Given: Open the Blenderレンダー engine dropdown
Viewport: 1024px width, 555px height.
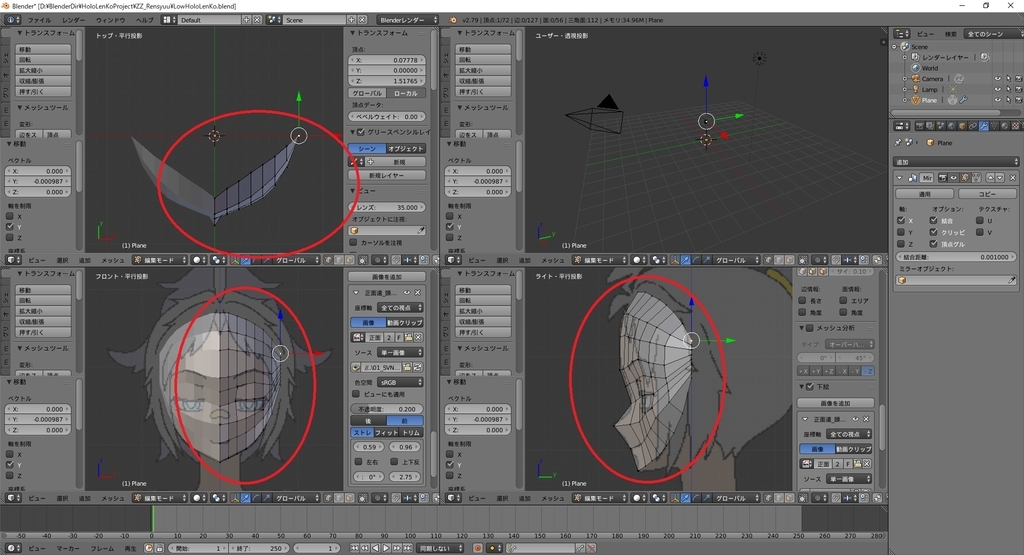Looking at the screenshot, I should tap(408, 20).
